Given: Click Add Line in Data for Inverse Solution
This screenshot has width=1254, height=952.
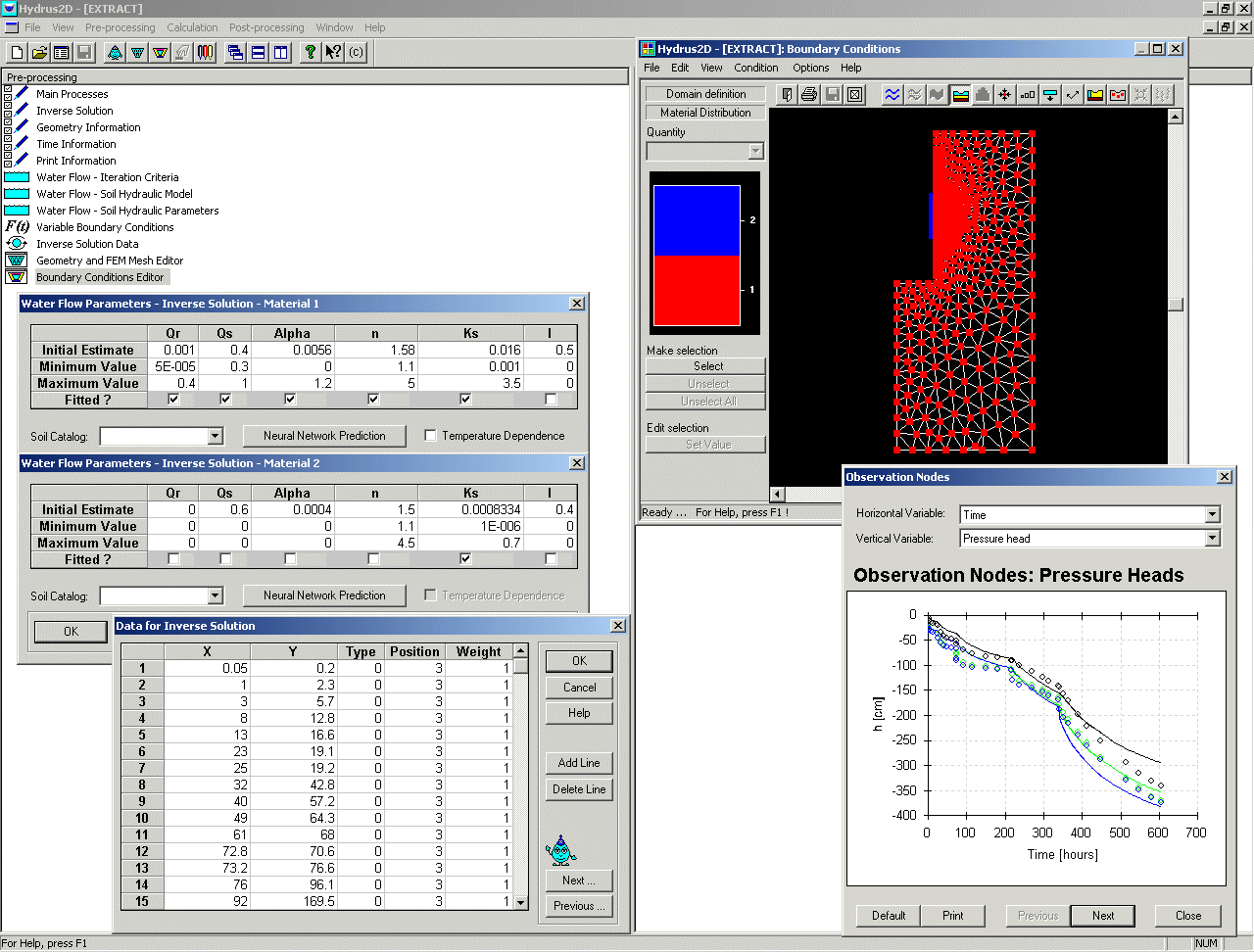Looking at the screenshot, I should tap(579, 763).
